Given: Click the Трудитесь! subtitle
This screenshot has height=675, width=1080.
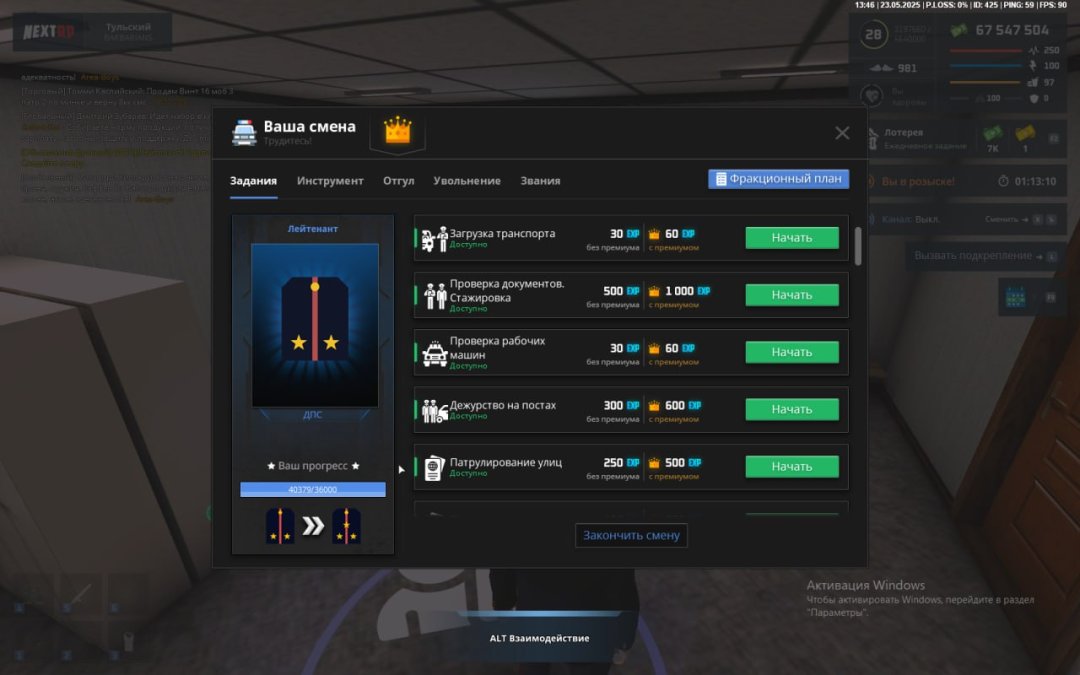Looking at the screenshot, I should pos(287,141).
